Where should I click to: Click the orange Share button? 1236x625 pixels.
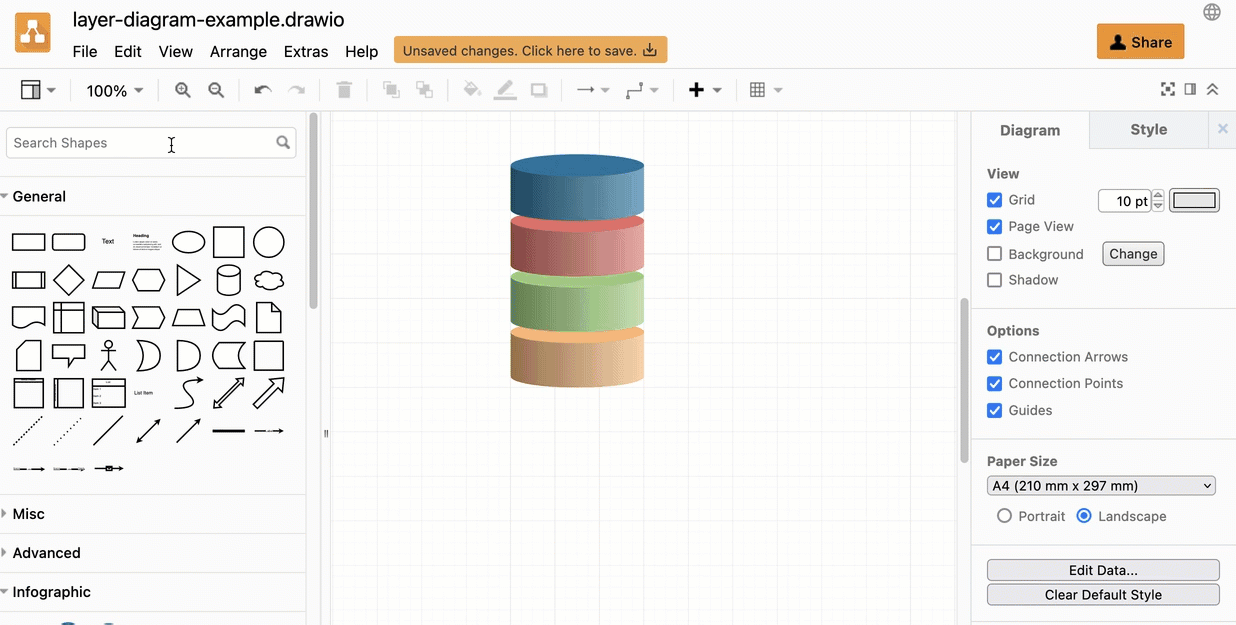pos(1140,42)
